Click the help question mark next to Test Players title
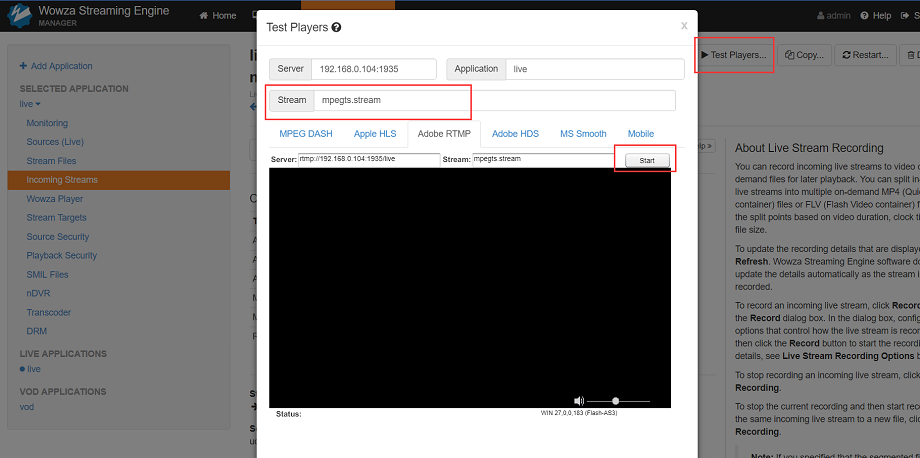 pos(337,28)
